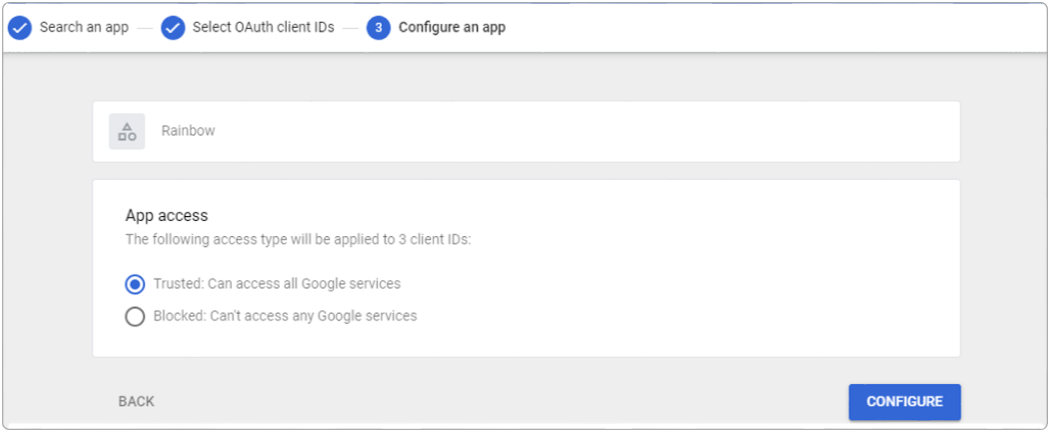Click the blank area of the Rainbow card
Image resolution: width=1050 pixels, height=432 pixels.
tap(600, 131)
